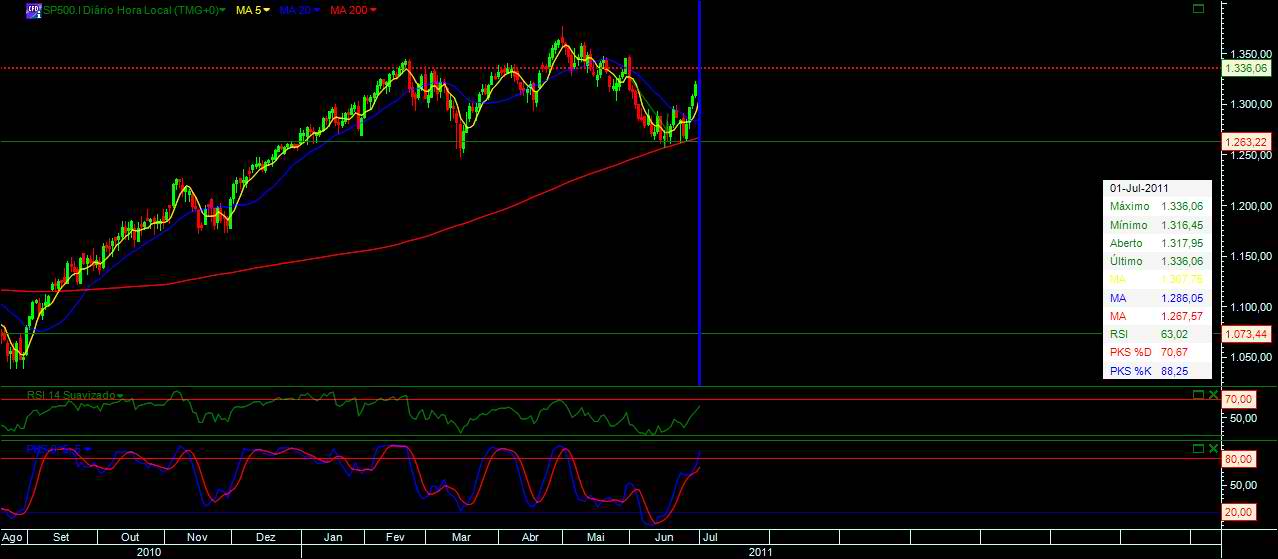The width and height of the screenshot is (1278, 559).
Task: Click the stochastic 80,00 level label
Action: pos(1240,460)
